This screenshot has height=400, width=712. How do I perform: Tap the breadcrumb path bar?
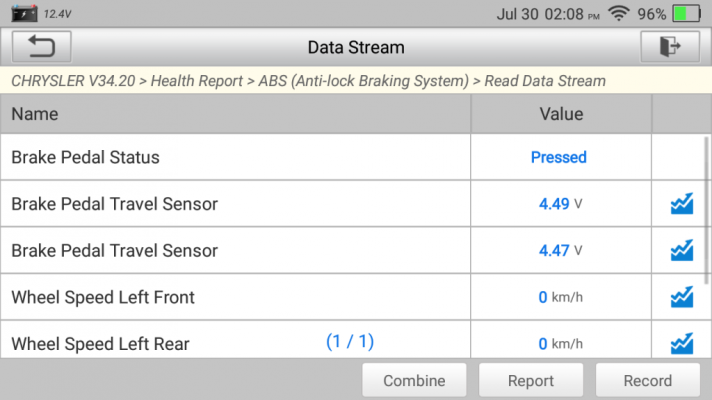pos(356,81)
